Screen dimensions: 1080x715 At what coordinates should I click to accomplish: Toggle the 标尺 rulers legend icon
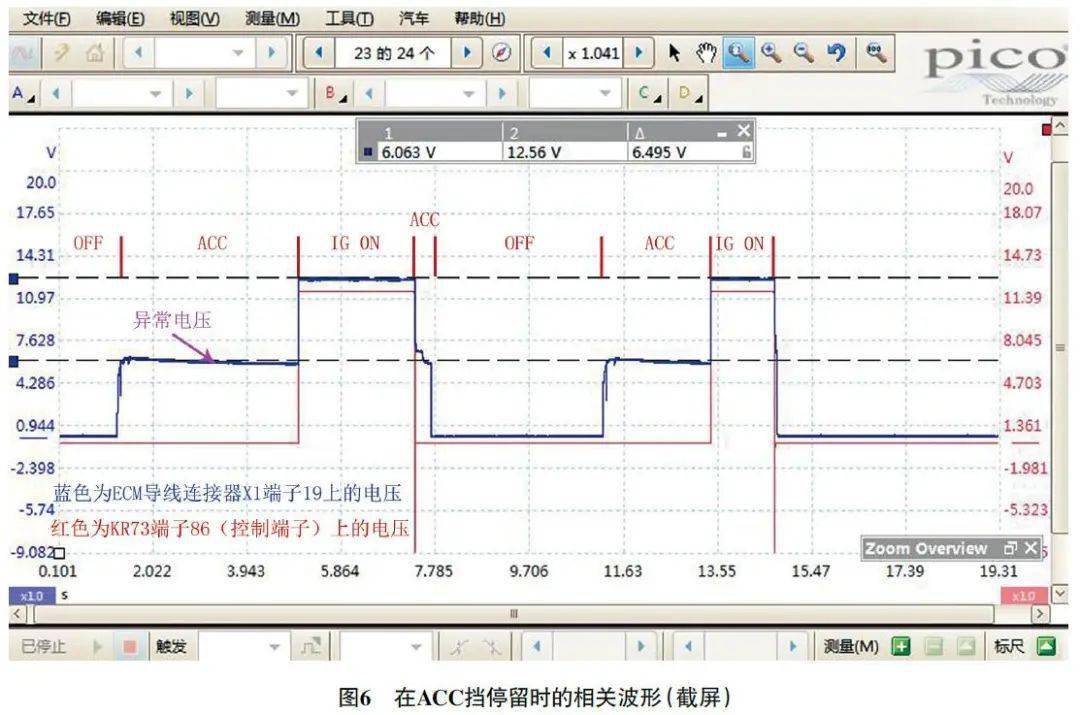[x=1047, y=646]
